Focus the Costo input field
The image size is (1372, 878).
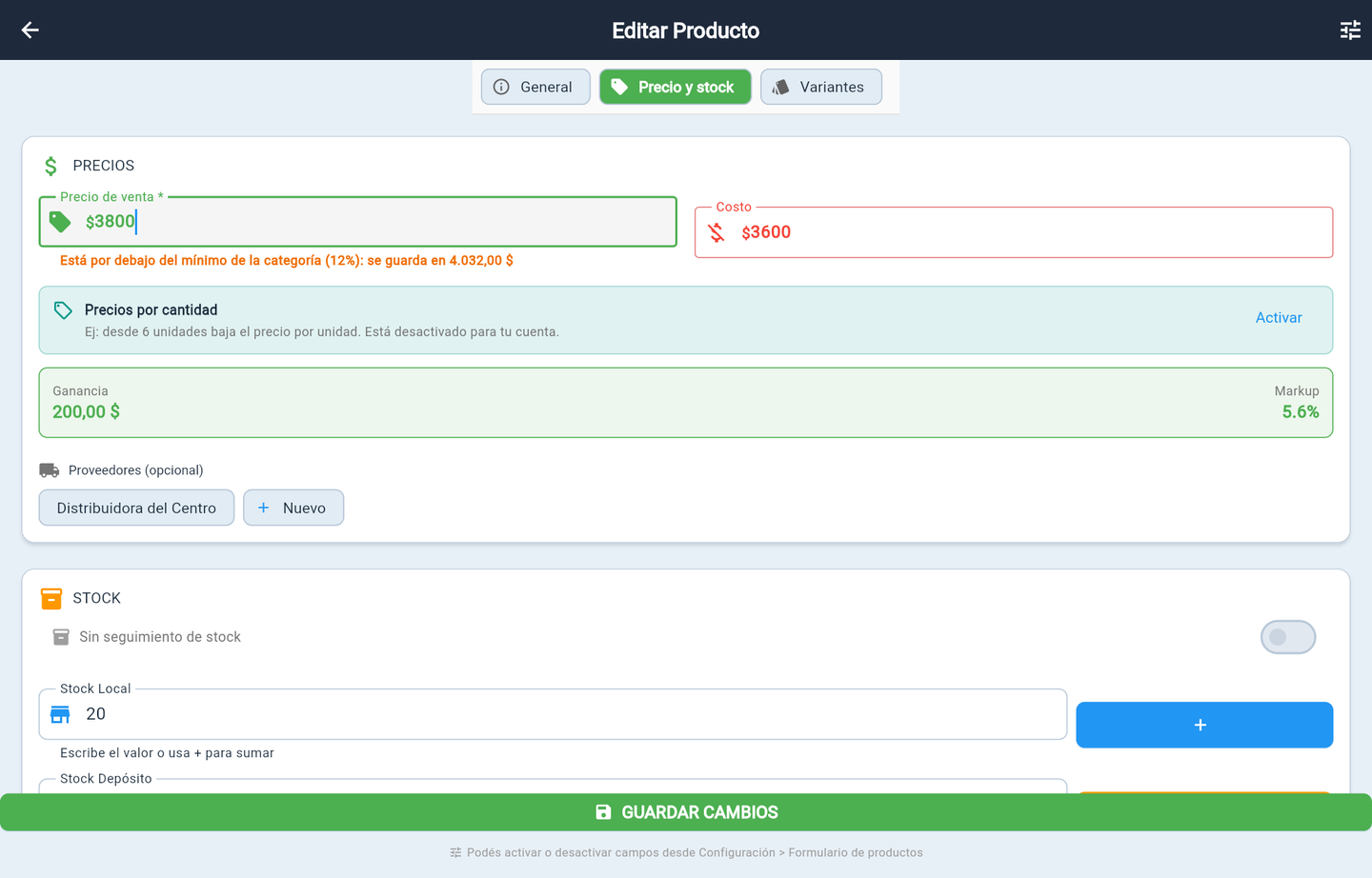[1014, 232]
